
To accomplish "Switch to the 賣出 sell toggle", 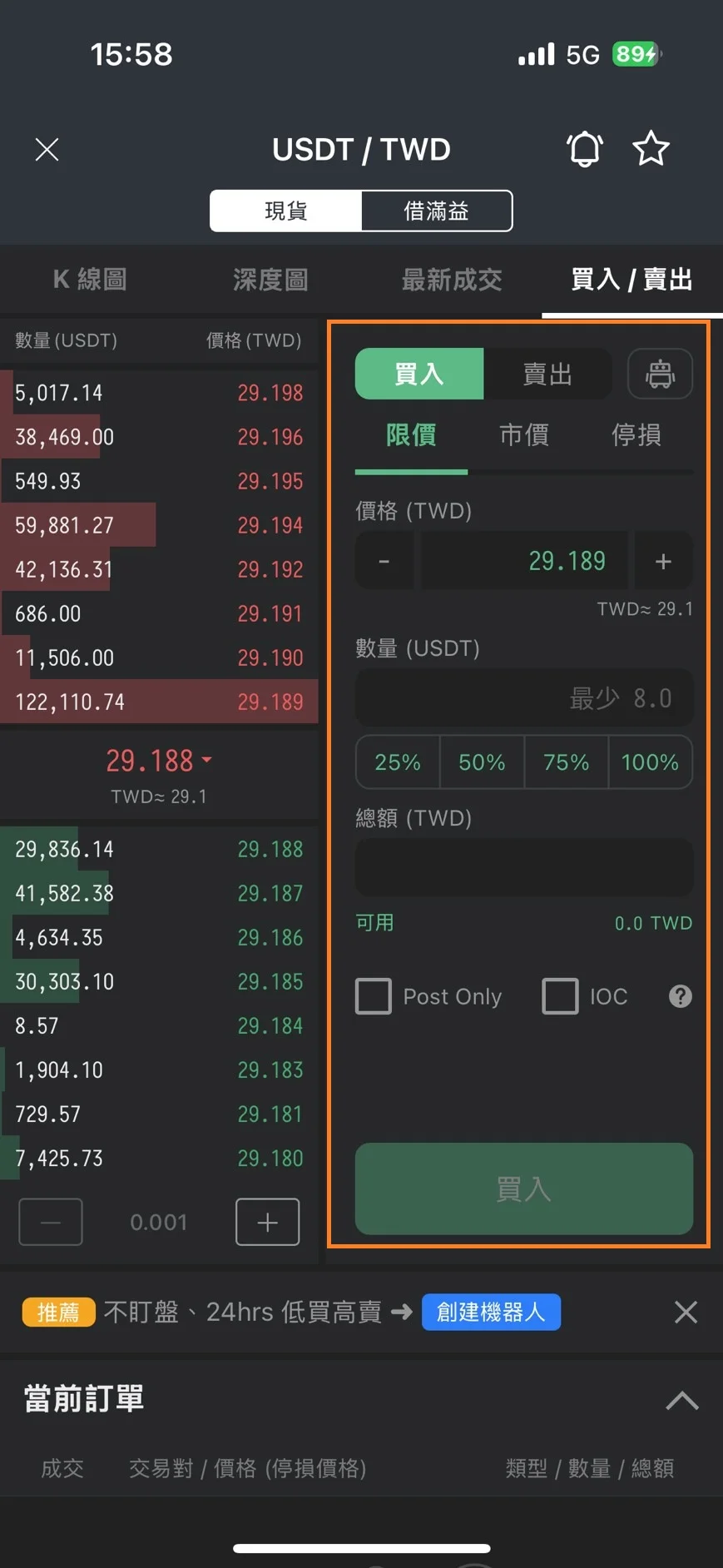I will [547, 375].
